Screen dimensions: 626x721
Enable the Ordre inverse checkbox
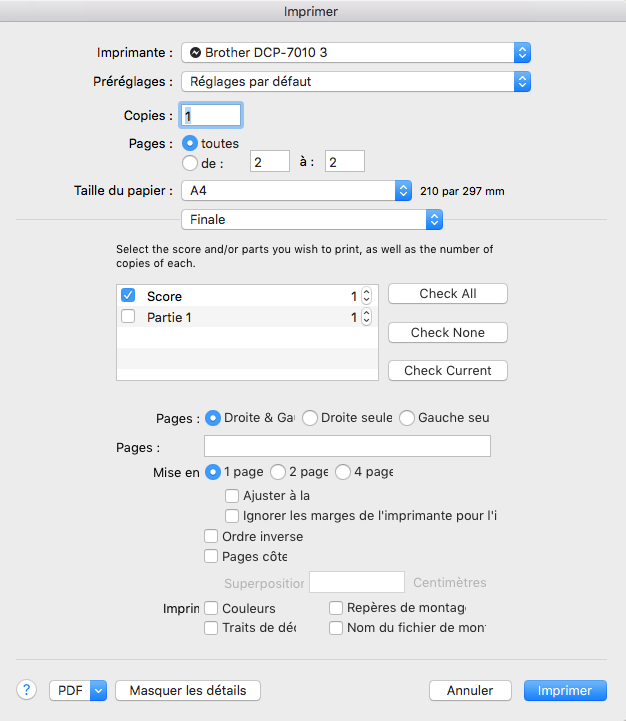click(x=211, y=536)
